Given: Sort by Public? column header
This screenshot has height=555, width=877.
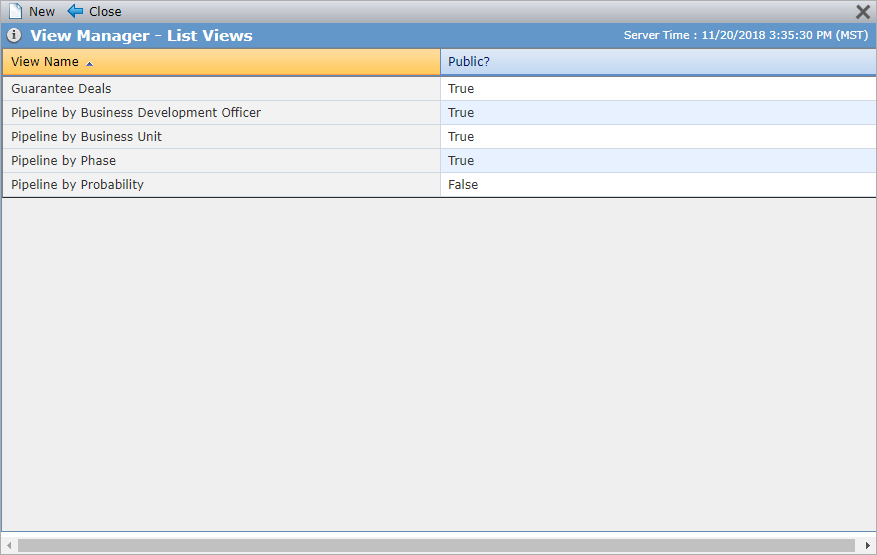Looking at the screenshot, I should pyautogui.click(x=658, y=62).
